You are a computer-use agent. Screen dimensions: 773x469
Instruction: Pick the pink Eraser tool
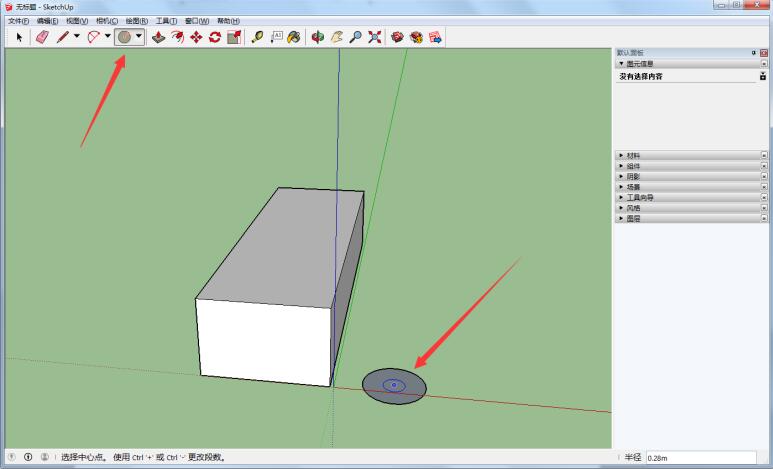(42, 37)
